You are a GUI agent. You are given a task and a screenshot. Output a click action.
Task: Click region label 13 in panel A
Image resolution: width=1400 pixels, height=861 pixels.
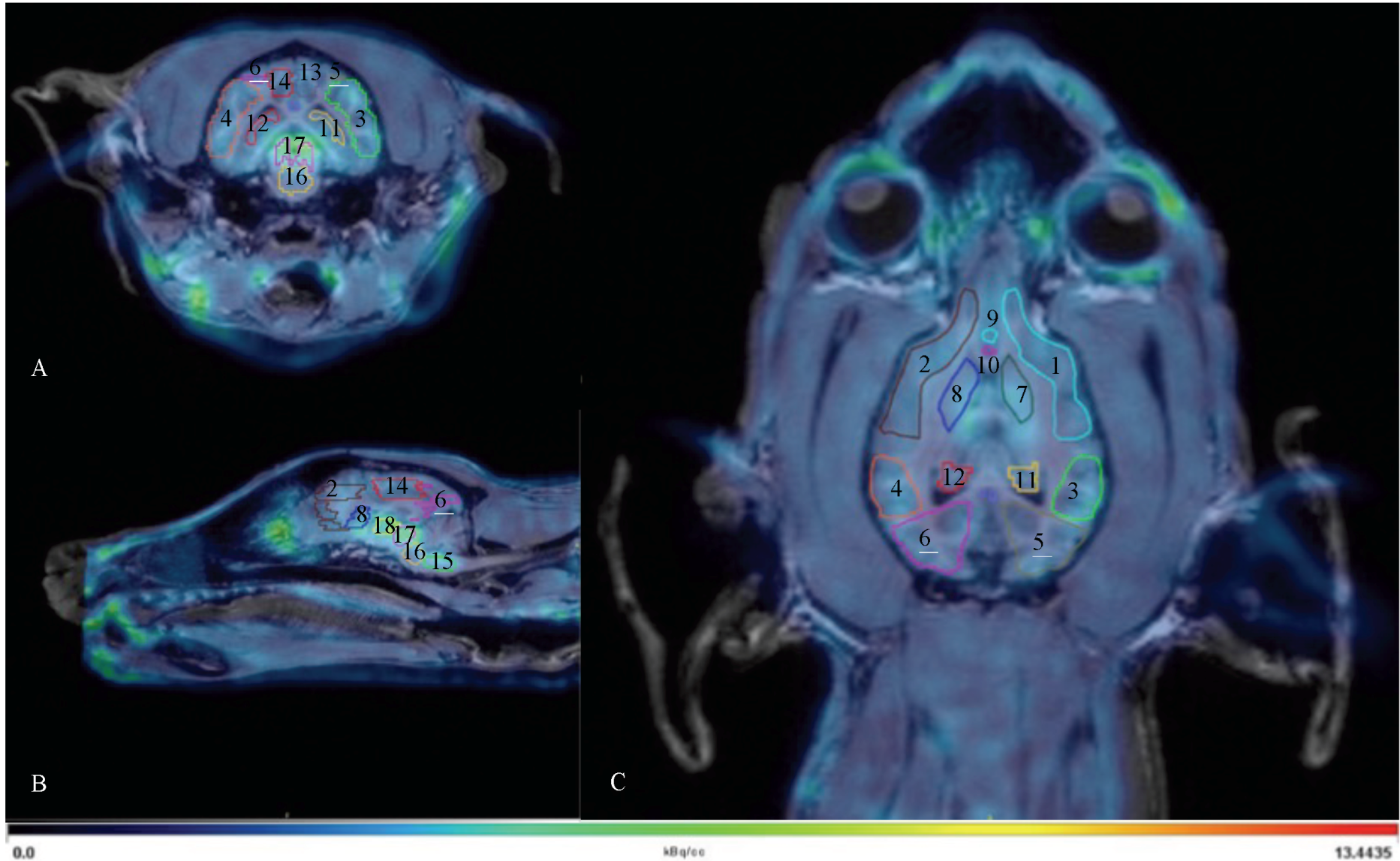[x=310, y=73]
